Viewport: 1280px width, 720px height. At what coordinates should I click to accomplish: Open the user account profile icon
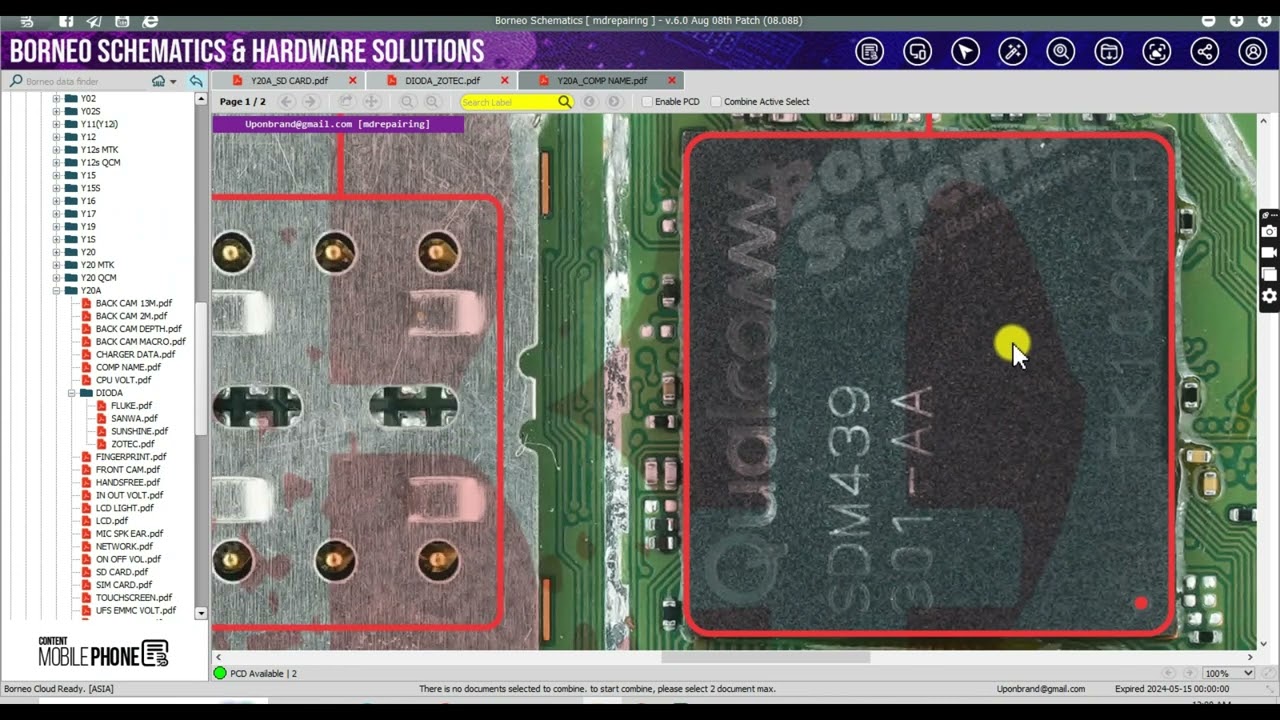coord(1253,52)
